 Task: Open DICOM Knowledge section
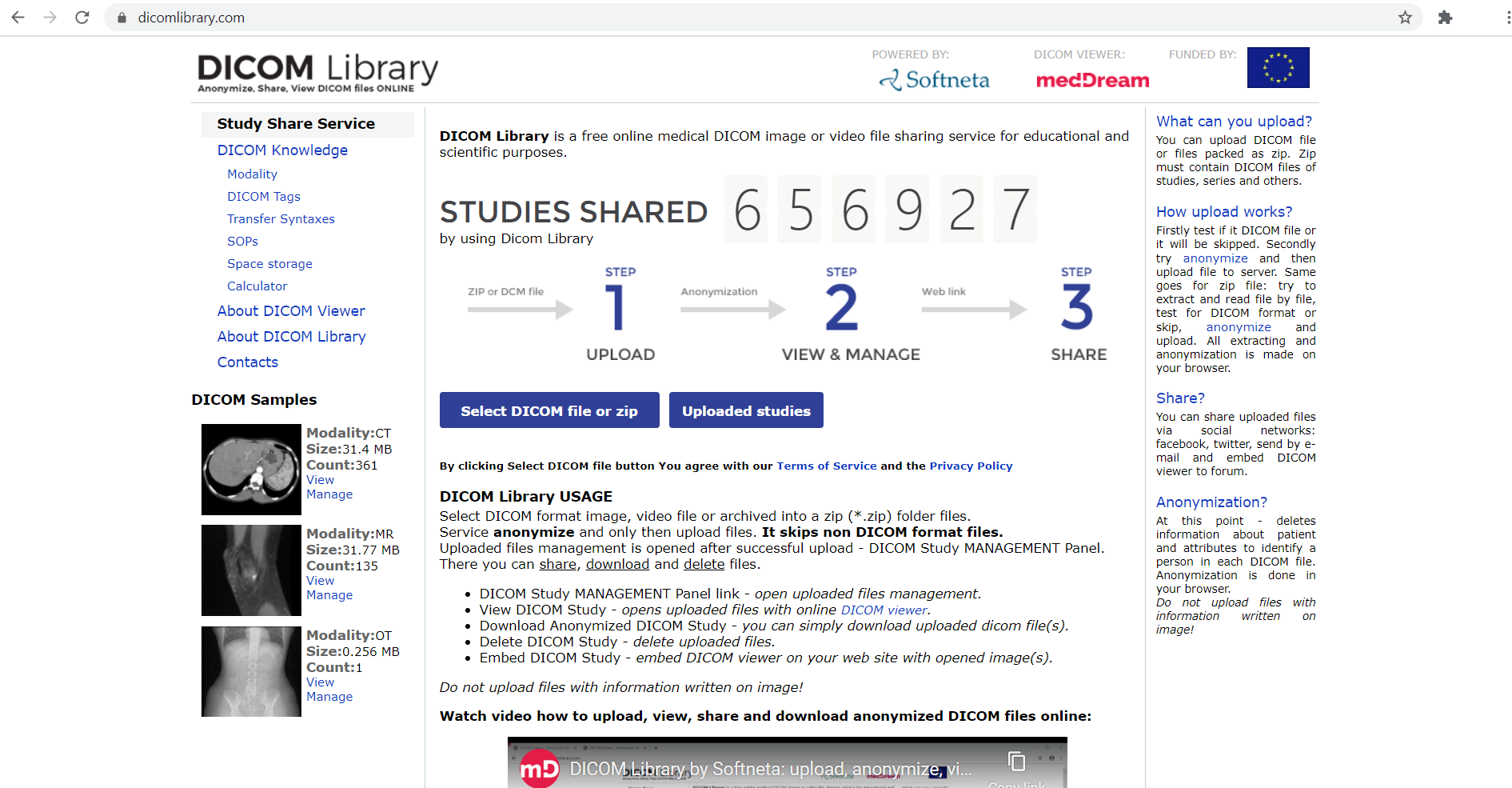point(282,150)
